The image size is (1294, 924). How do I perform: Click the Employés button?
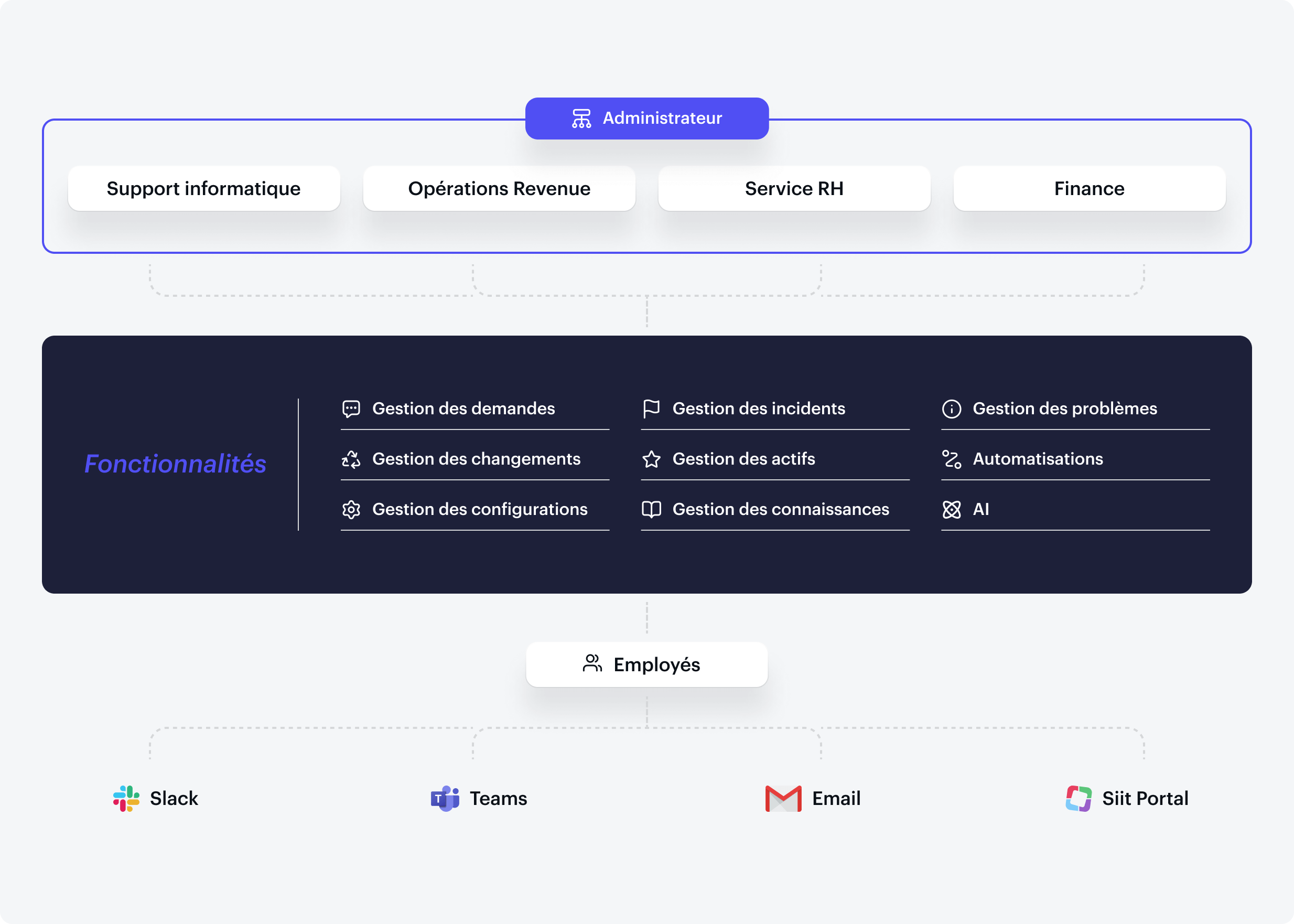646,664
